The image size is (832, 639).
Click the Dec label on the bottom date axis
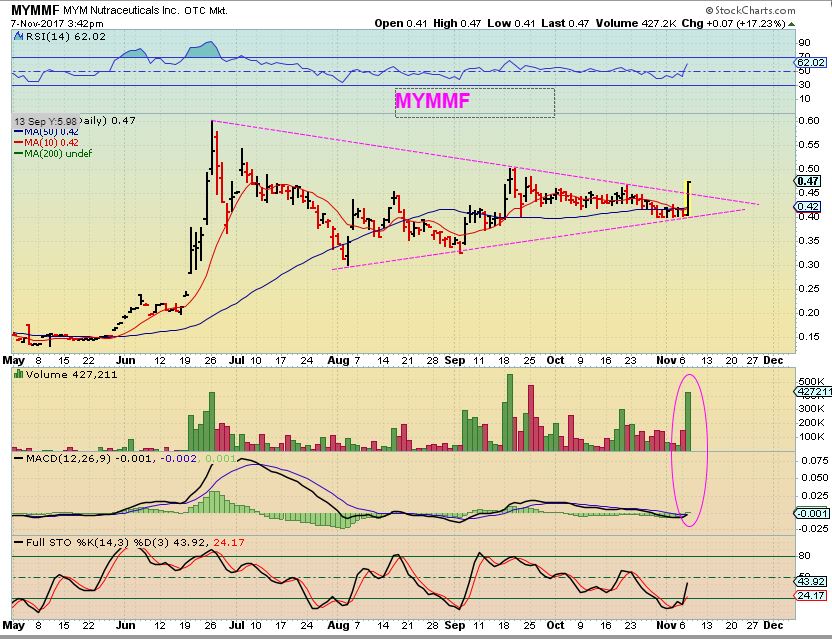coord(773,625)
